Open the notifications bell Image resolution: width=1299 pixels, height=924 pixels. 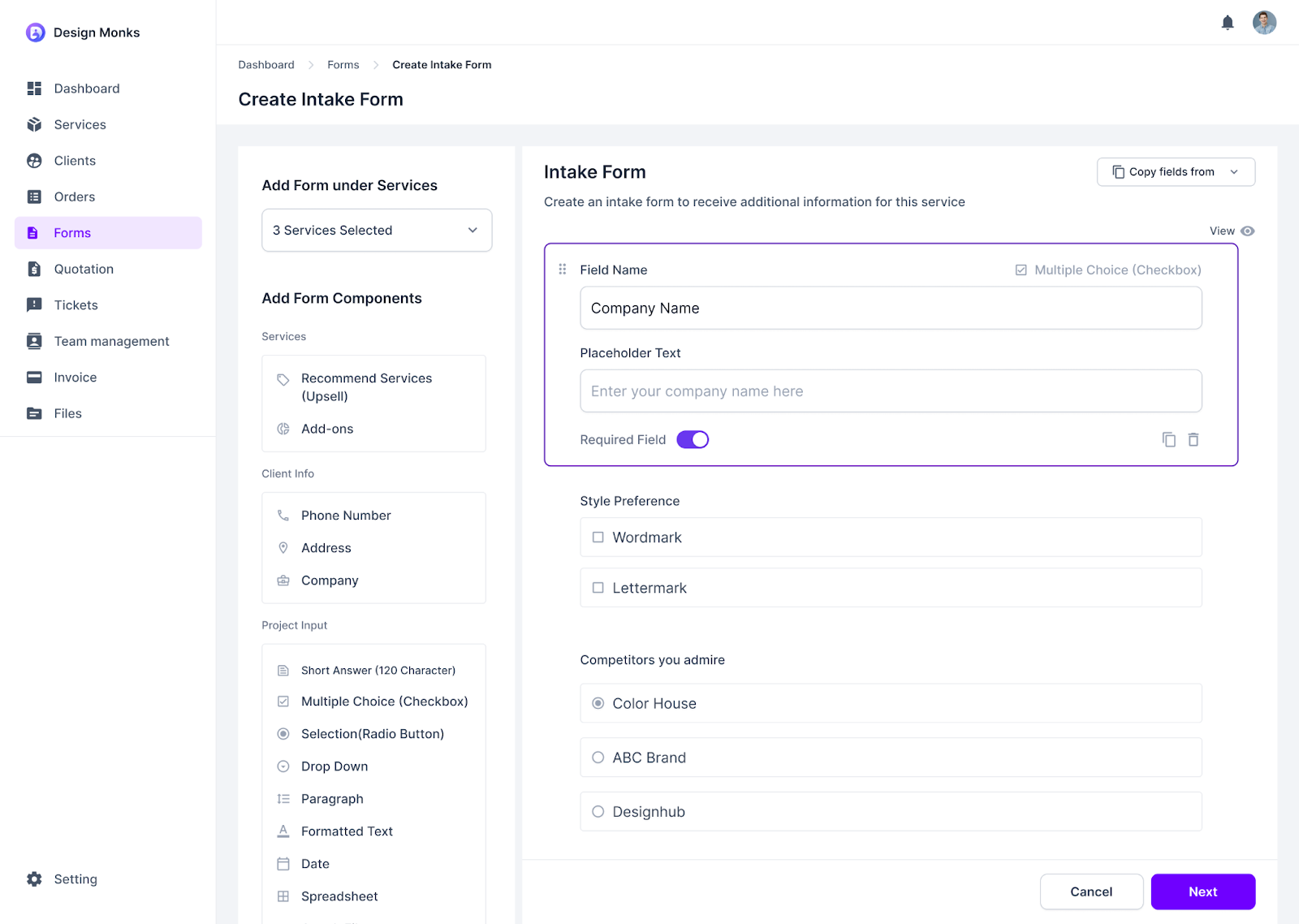(x=1228, y=23)
